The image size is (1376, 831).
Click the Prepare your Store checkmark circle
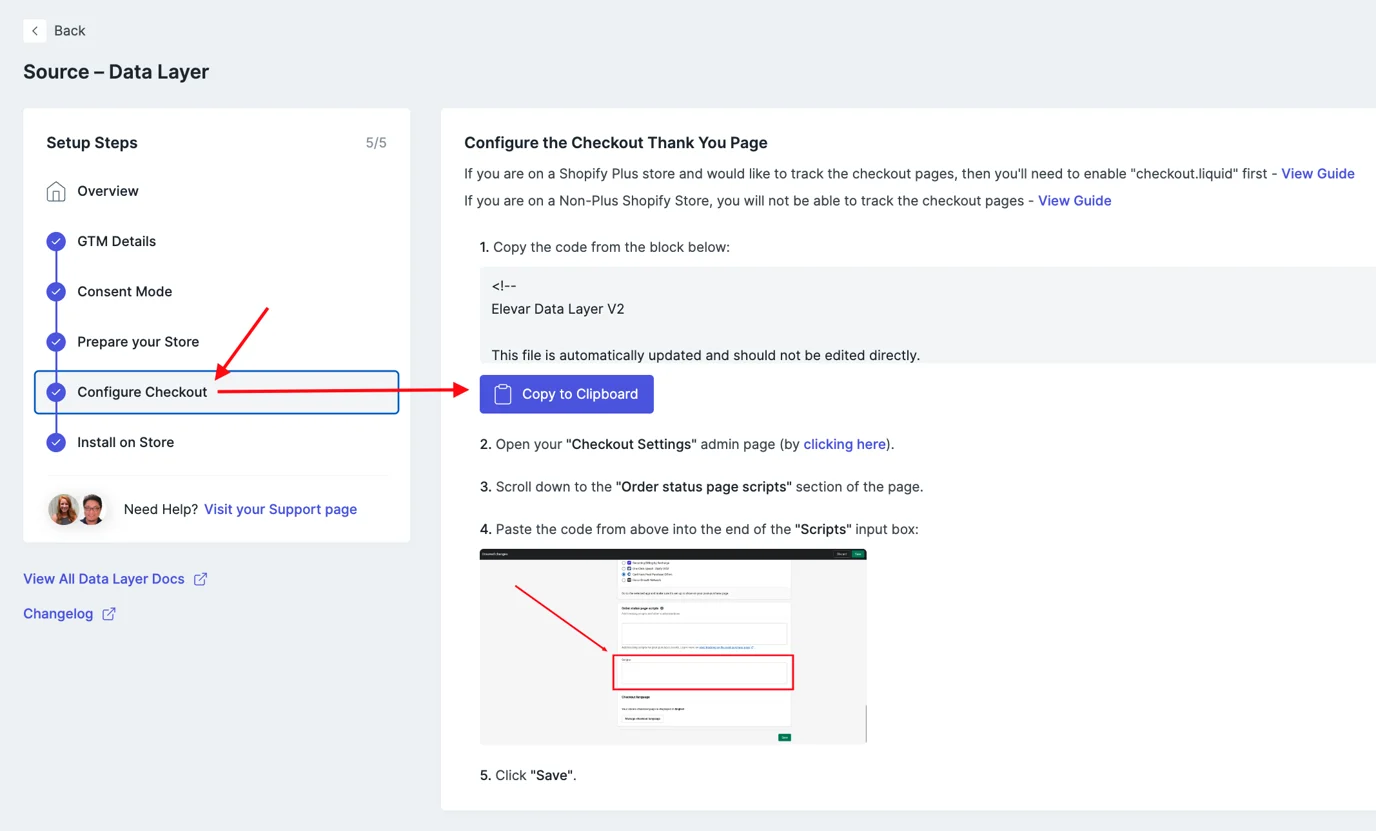click(x=56, y=342)
